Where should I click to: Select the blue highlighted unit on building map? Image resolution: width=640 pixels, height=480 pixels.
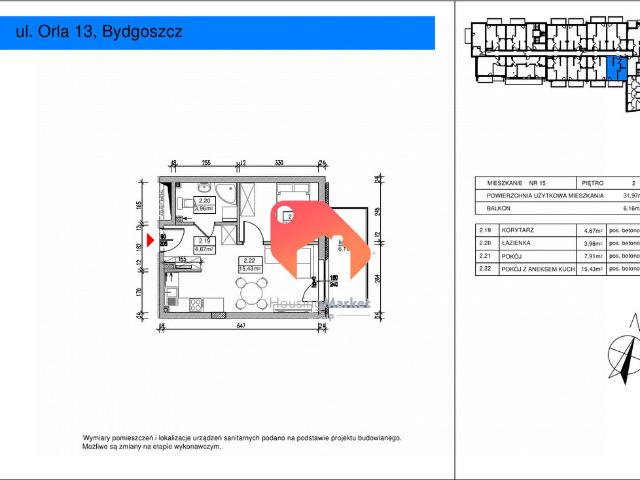tap(616, 68)
